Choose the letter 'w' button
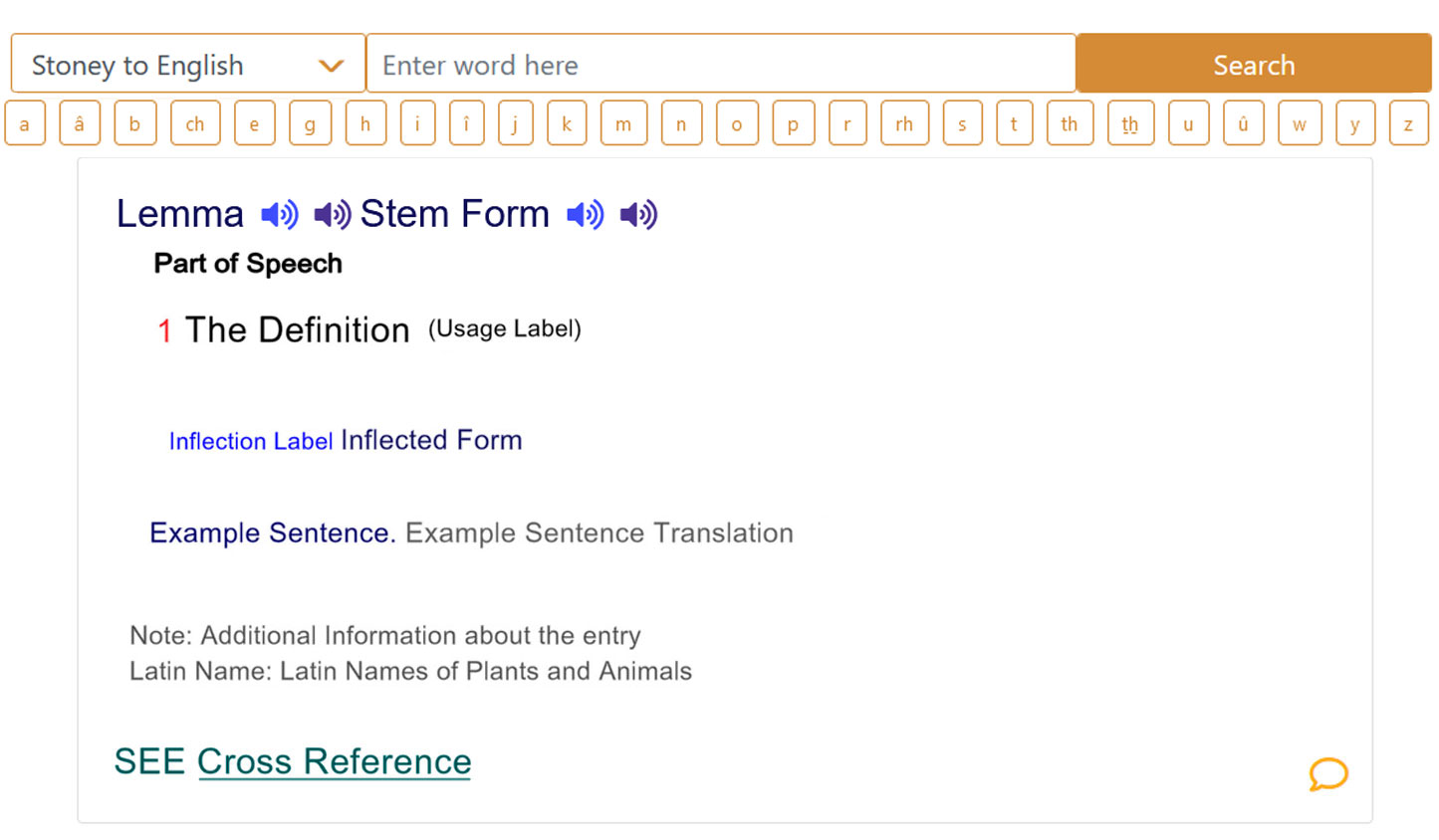1439x840 pixels. [1299, 124]
